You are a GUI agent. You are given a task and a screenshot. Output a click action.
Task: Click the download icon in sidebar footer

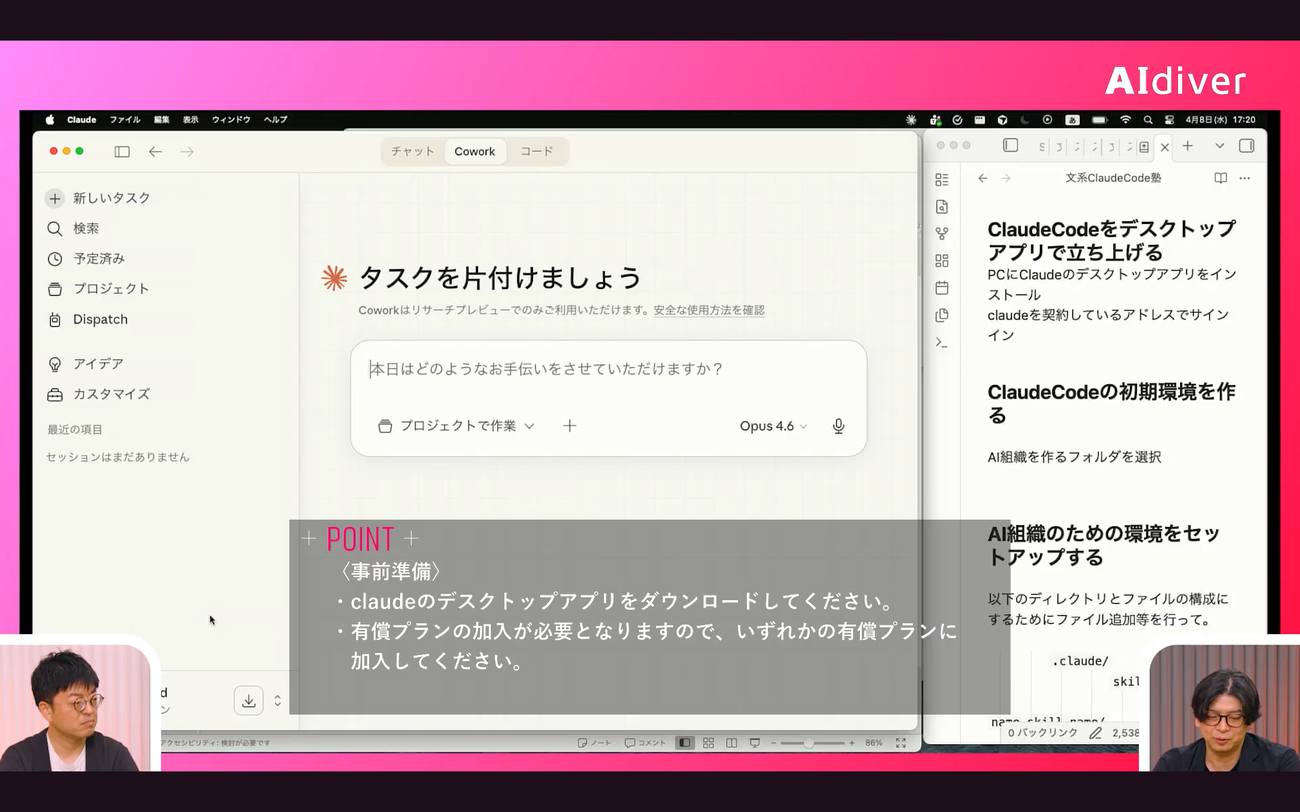[x=248, y=700]
